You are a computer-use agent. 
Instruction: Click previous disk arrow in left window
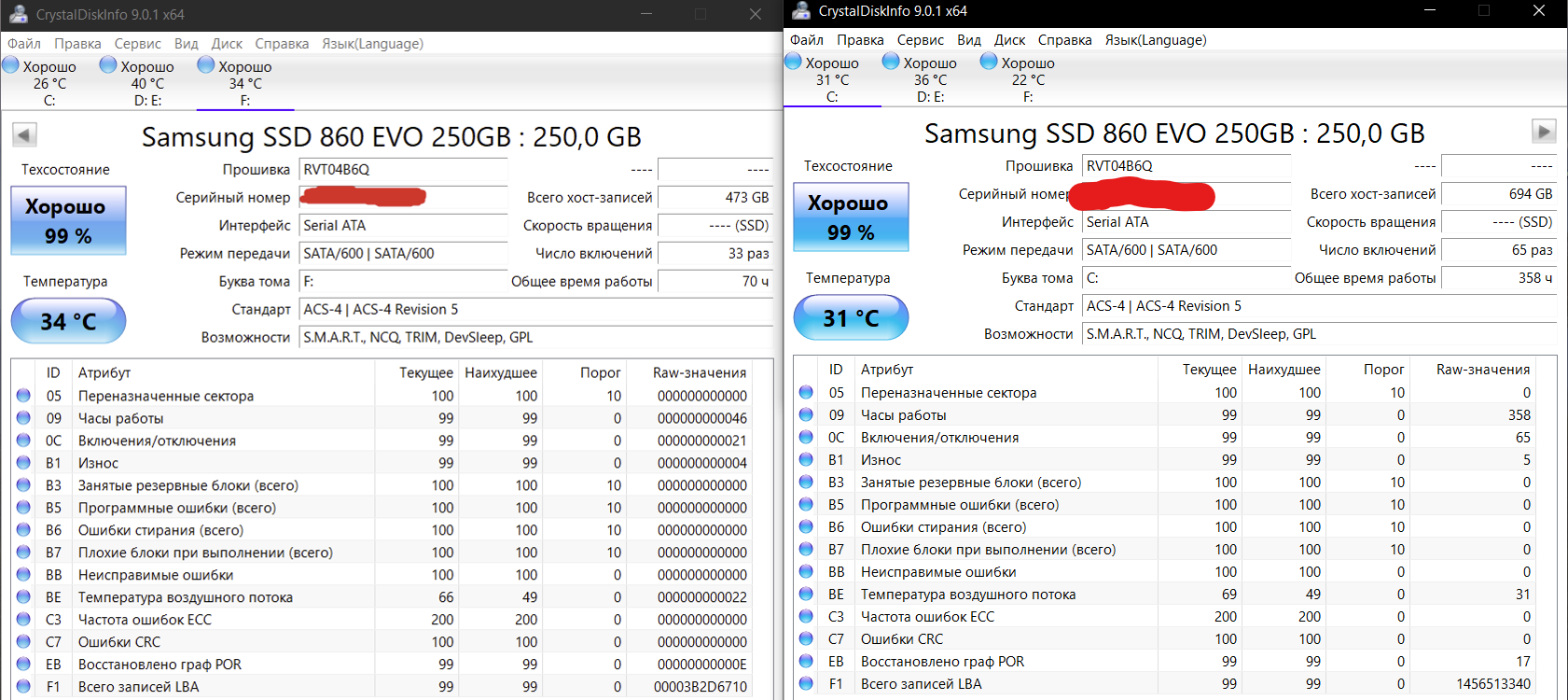pos(24,135)
